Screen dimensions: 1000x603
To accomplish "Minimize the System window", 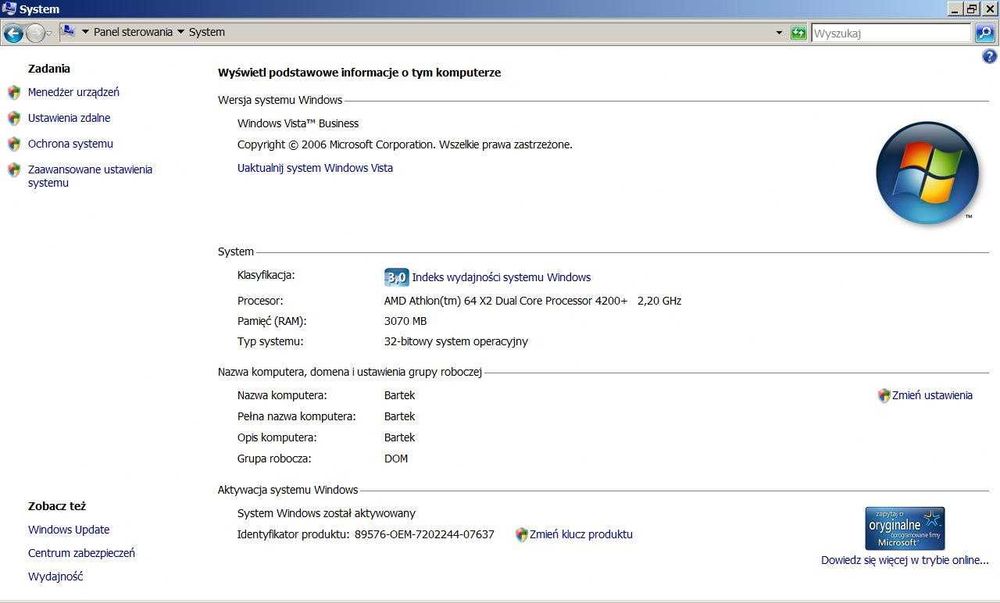I will [x=955, y=9].
